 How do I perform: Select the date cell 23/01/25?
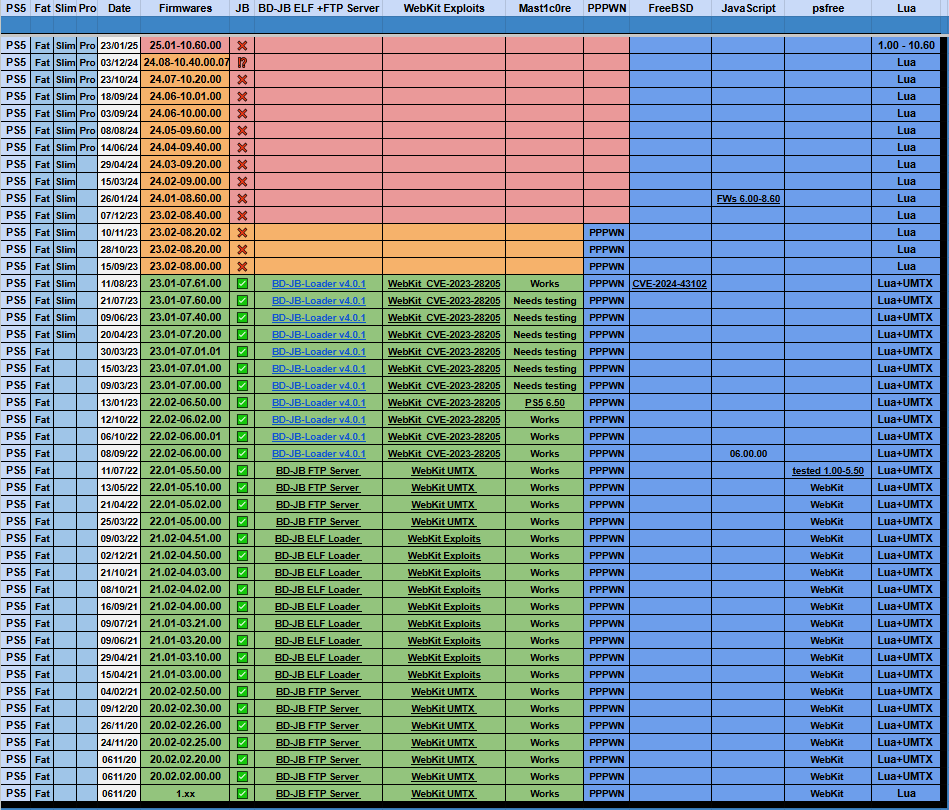(x=119, y=45)
